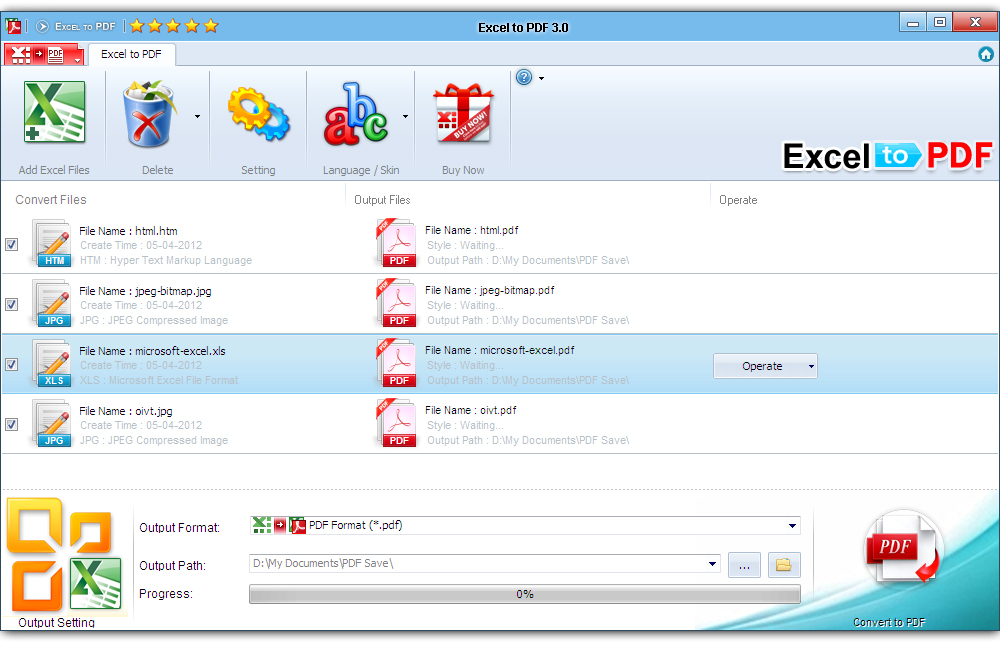The width and height of the screenshot is (1000, 650).
Task: Expand the Delete dropdown arrow
Action: pos(197,116)
